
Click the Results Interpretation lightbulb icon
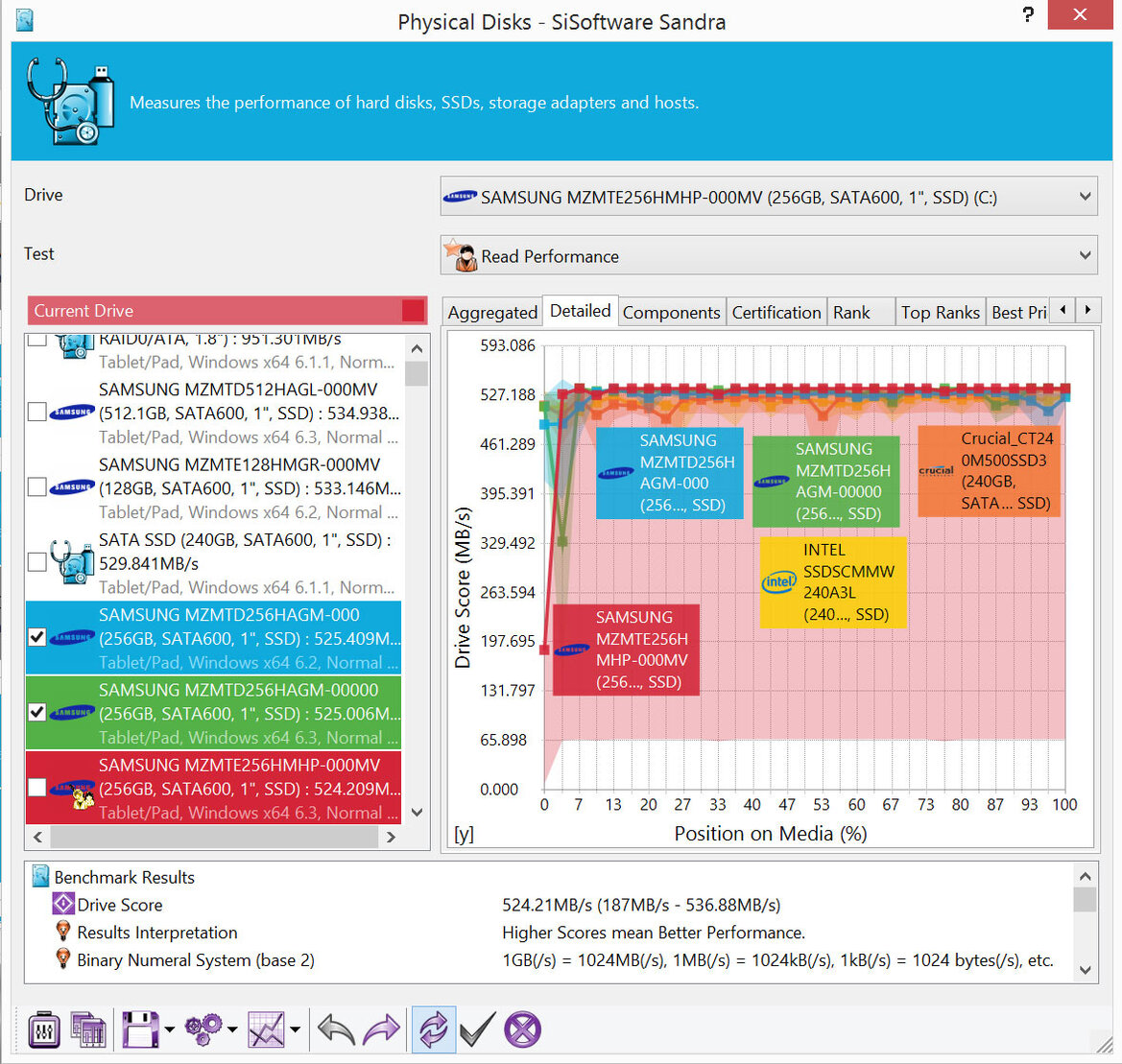(63, 931)
